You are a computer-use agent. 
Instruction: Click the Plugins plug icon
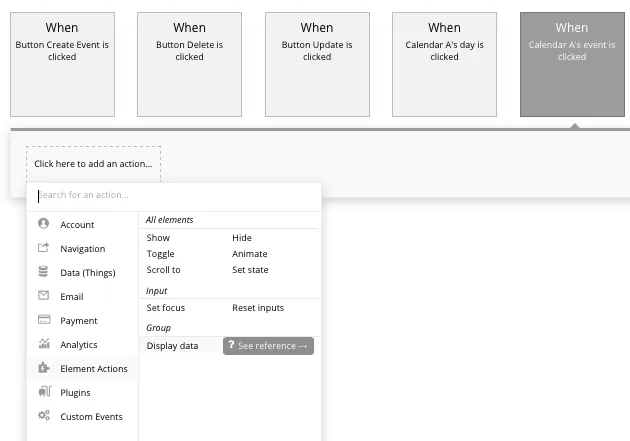(43, 392)
